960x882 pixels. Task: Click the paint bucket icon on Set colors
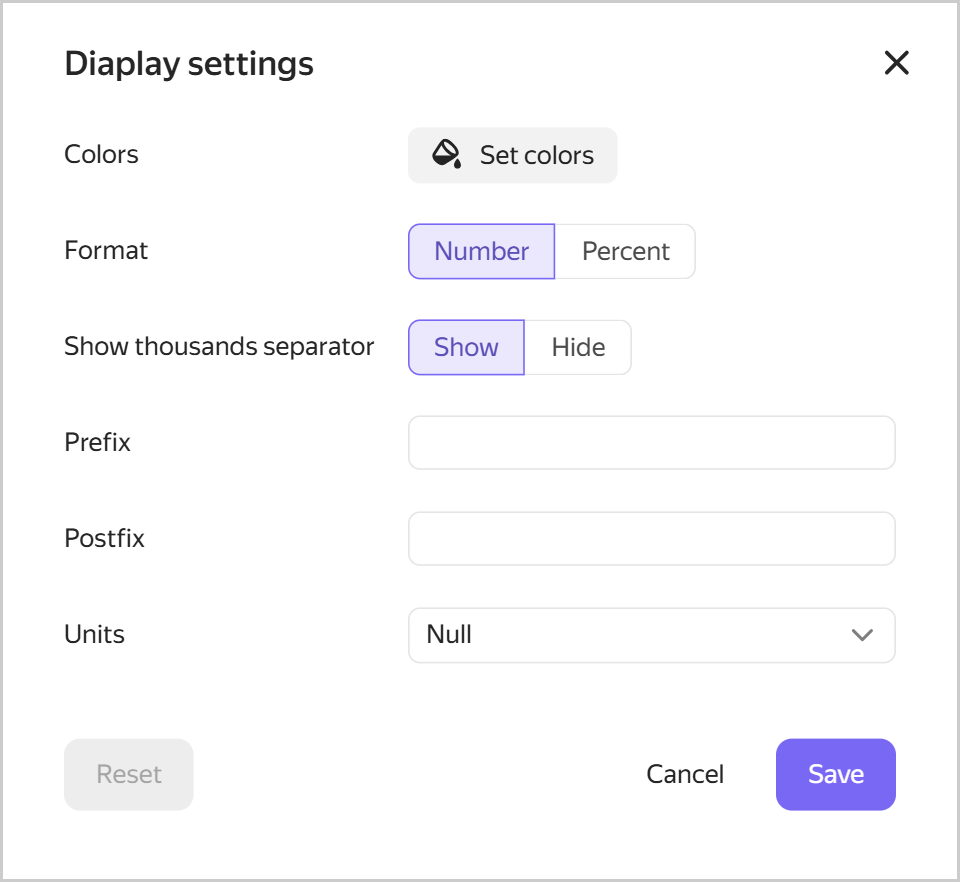(x=444, y=154)
